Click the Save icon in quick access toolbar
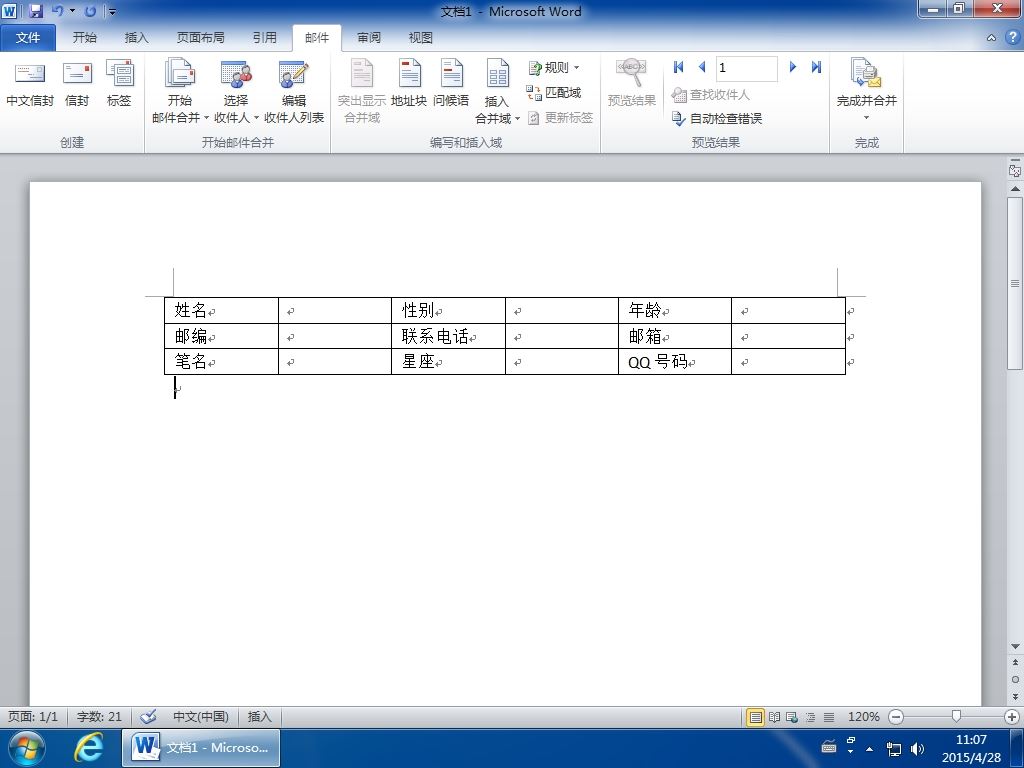The image size is (1024, 768). 36,11
